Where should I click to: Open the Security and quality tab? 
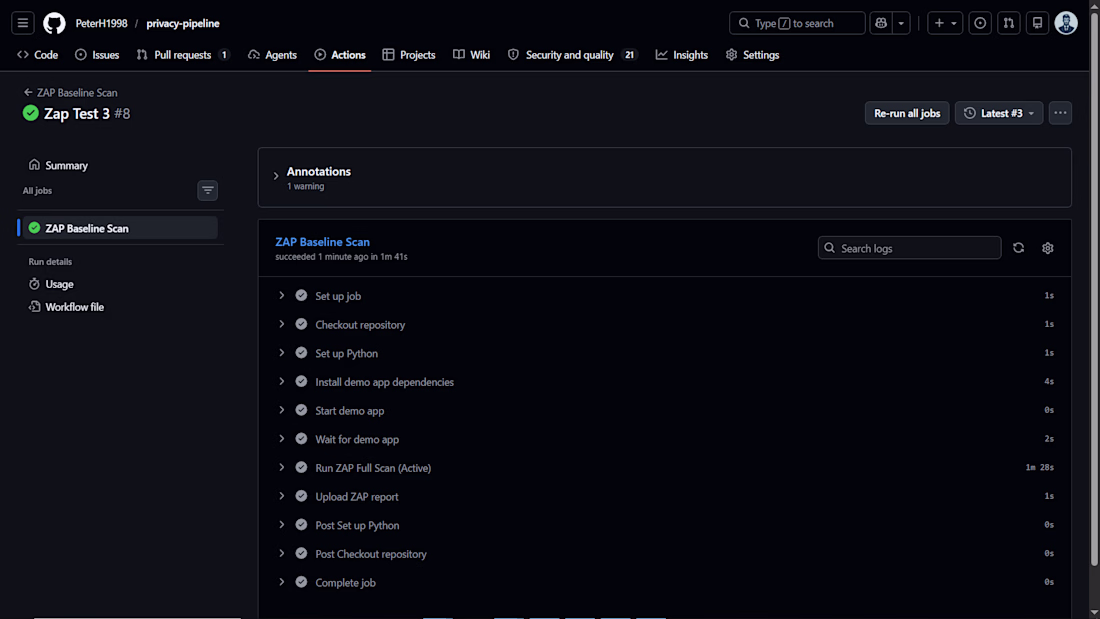pos(572,55)
